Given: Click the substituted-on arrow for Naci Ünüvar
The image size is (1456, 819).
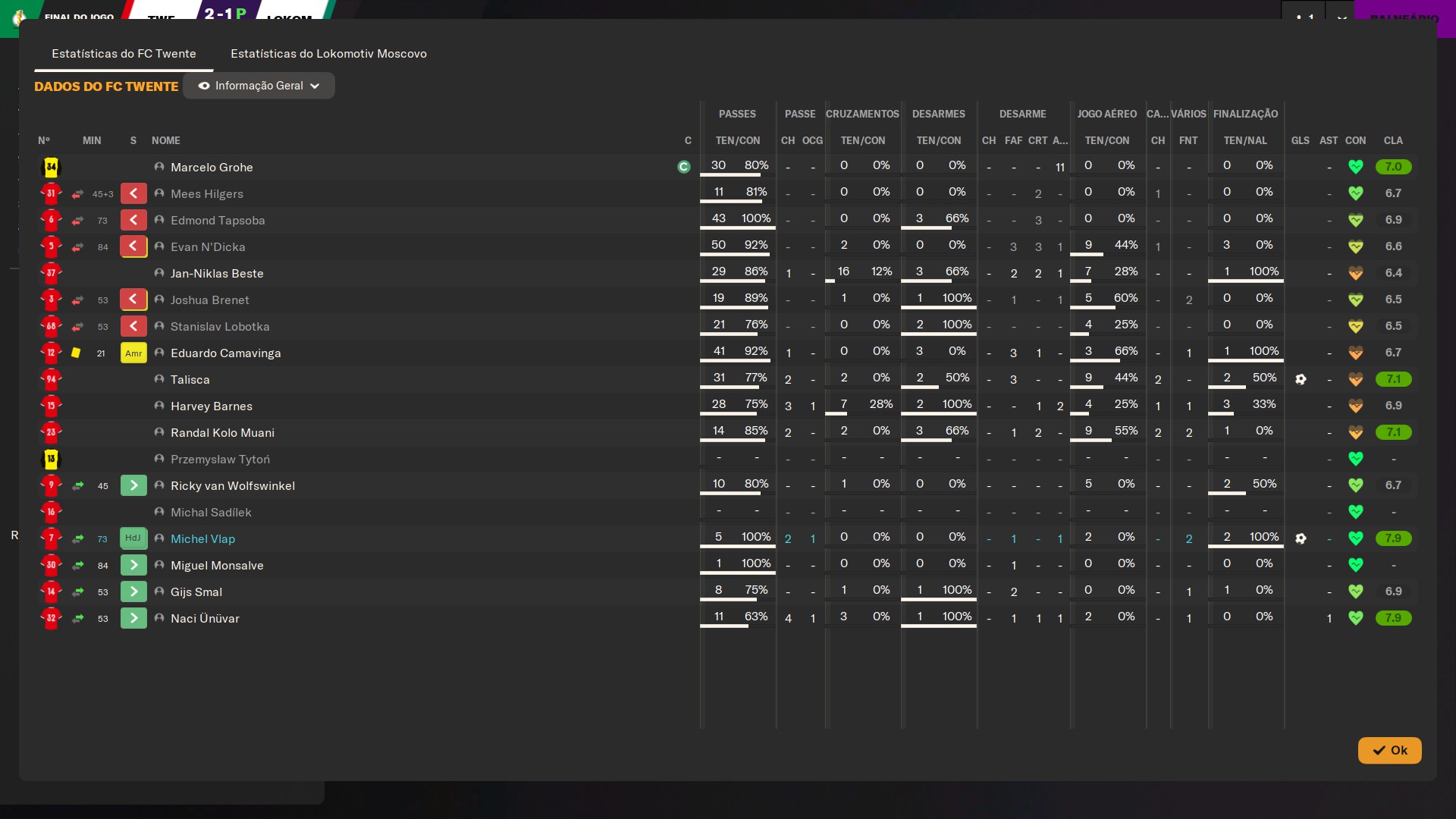Looking at the screenshot, I should pos(133,618).
